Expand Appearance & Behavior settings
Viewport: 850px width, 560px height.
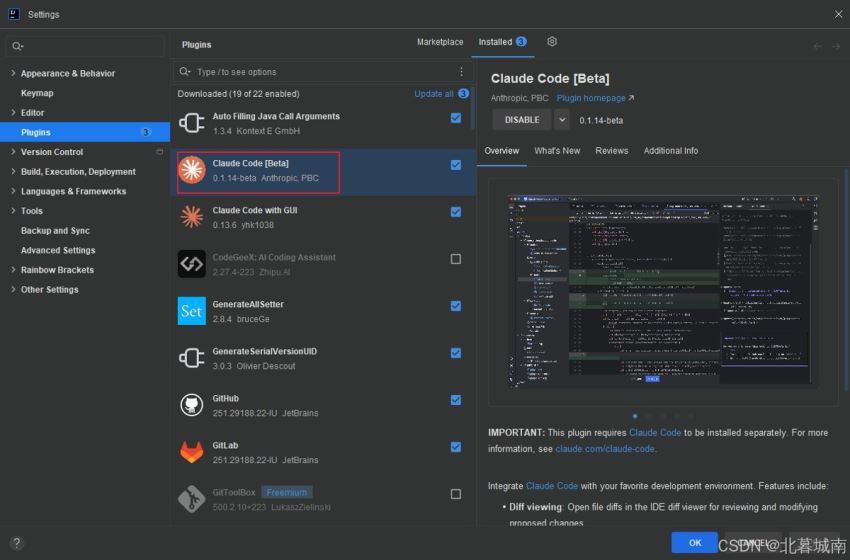[13, 73]
